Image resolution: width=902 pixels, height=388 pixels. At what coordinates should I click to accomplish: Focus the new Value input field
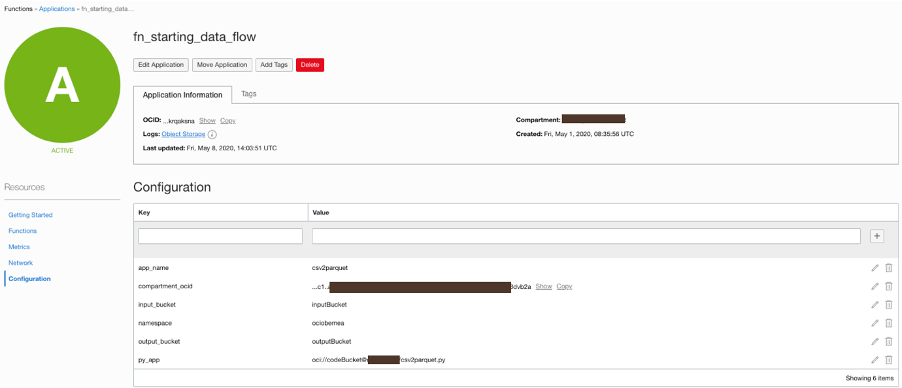[x=586, y=236]
